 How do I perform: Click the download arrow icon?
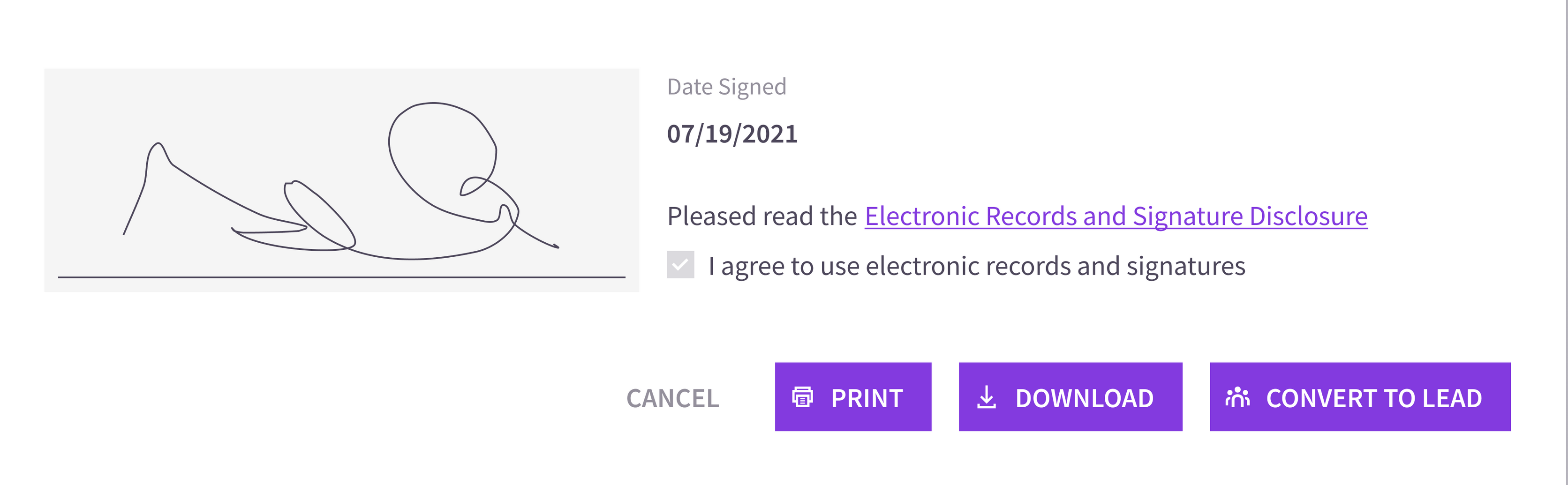(987, 397)
